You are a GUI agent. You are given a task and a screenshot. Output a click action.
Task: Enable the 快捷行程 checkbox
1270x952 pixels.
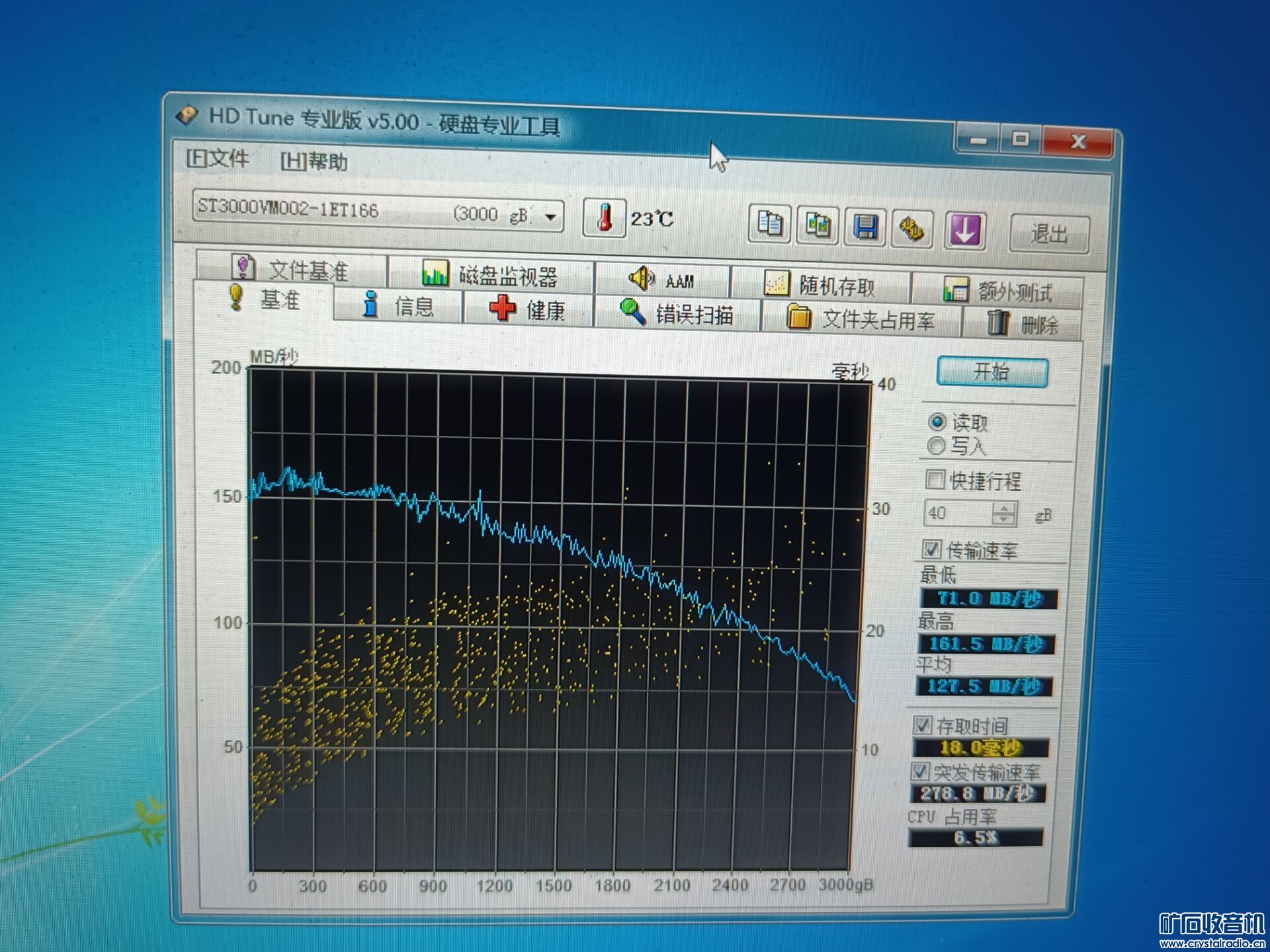click(935, 479)
